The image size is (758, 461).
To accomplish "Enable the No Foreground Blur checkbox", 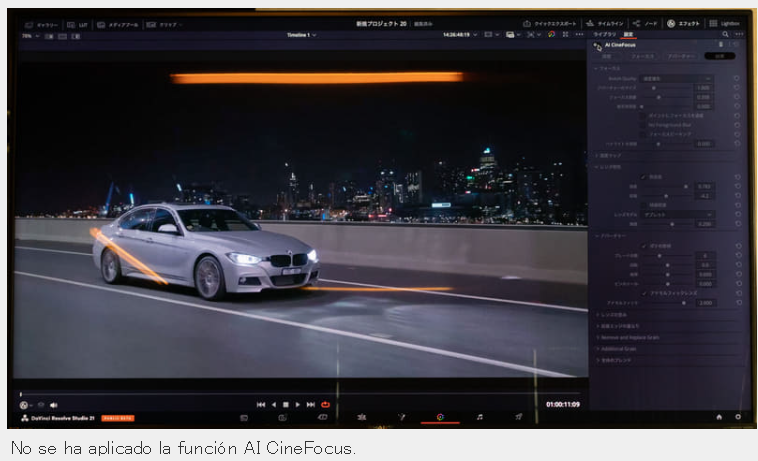I will coord(642,125).
